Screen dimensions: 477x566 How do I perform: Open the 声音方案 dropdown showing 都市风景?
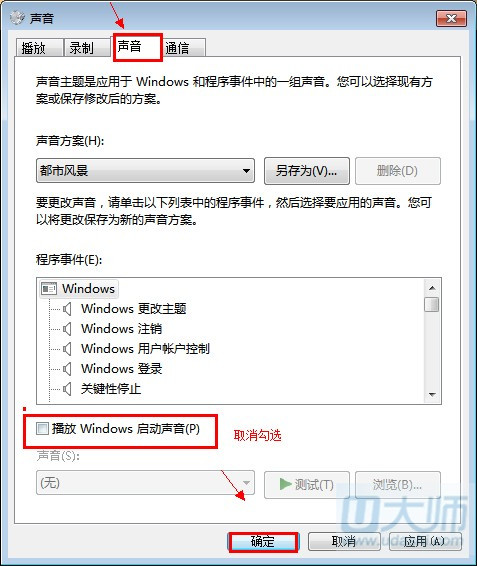146,170
